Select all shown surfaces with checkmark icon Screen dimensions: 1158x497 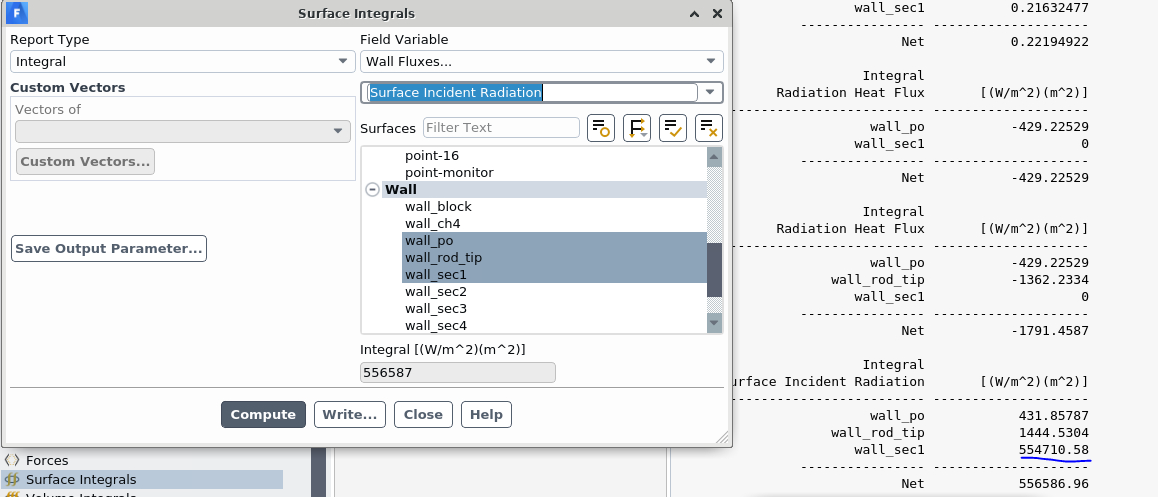[x=673, y=128]
